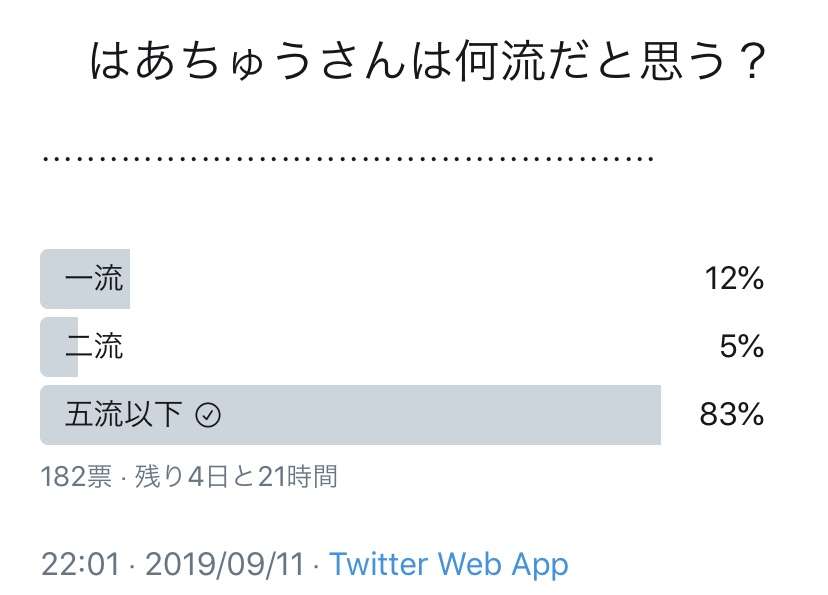Viewport: 828px width, 595px height.
Task: Click the gray 一流 progress bar fill
Action: 85,279
